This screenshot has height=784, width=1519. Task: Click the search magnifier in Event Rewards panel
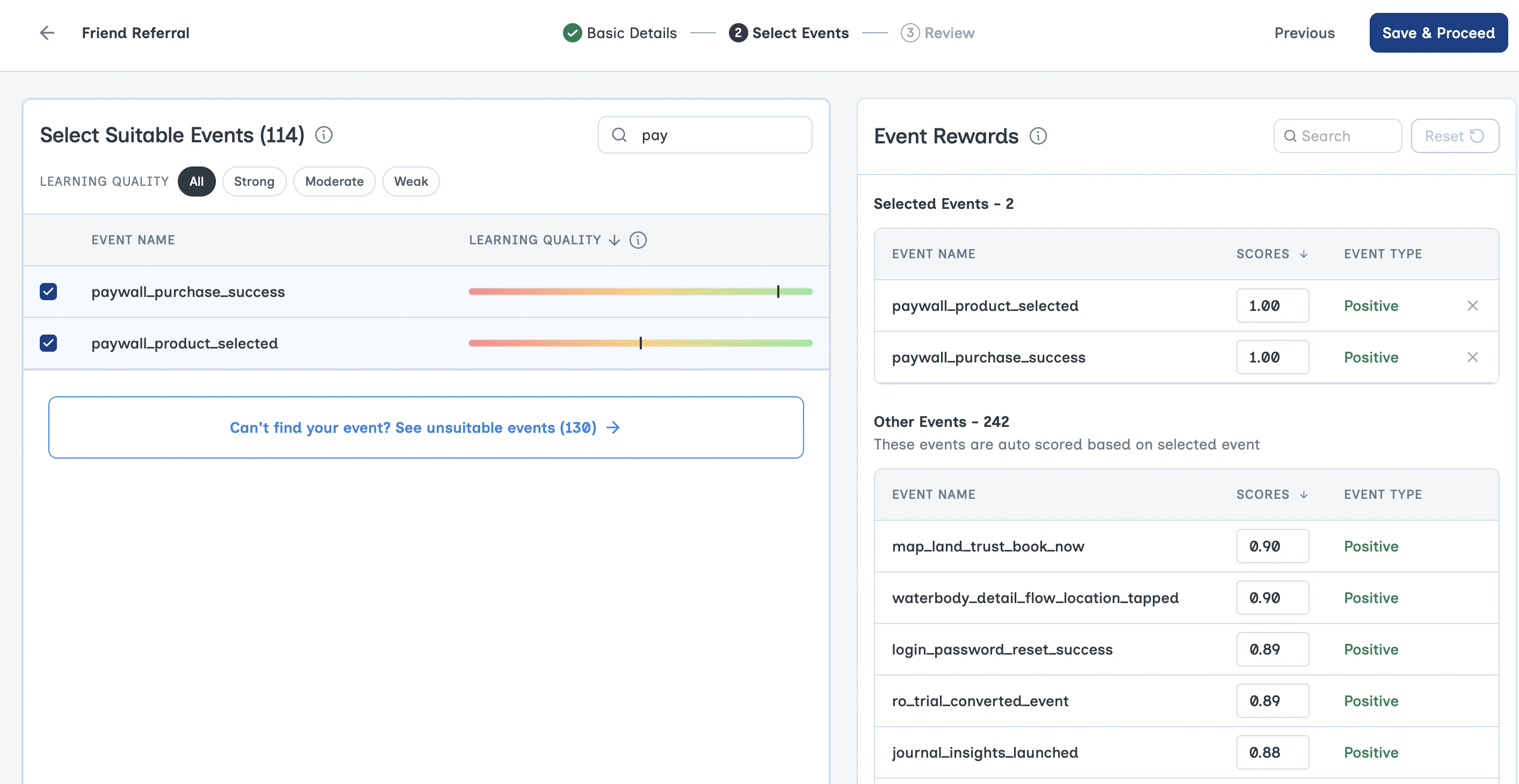point(1291,135)
